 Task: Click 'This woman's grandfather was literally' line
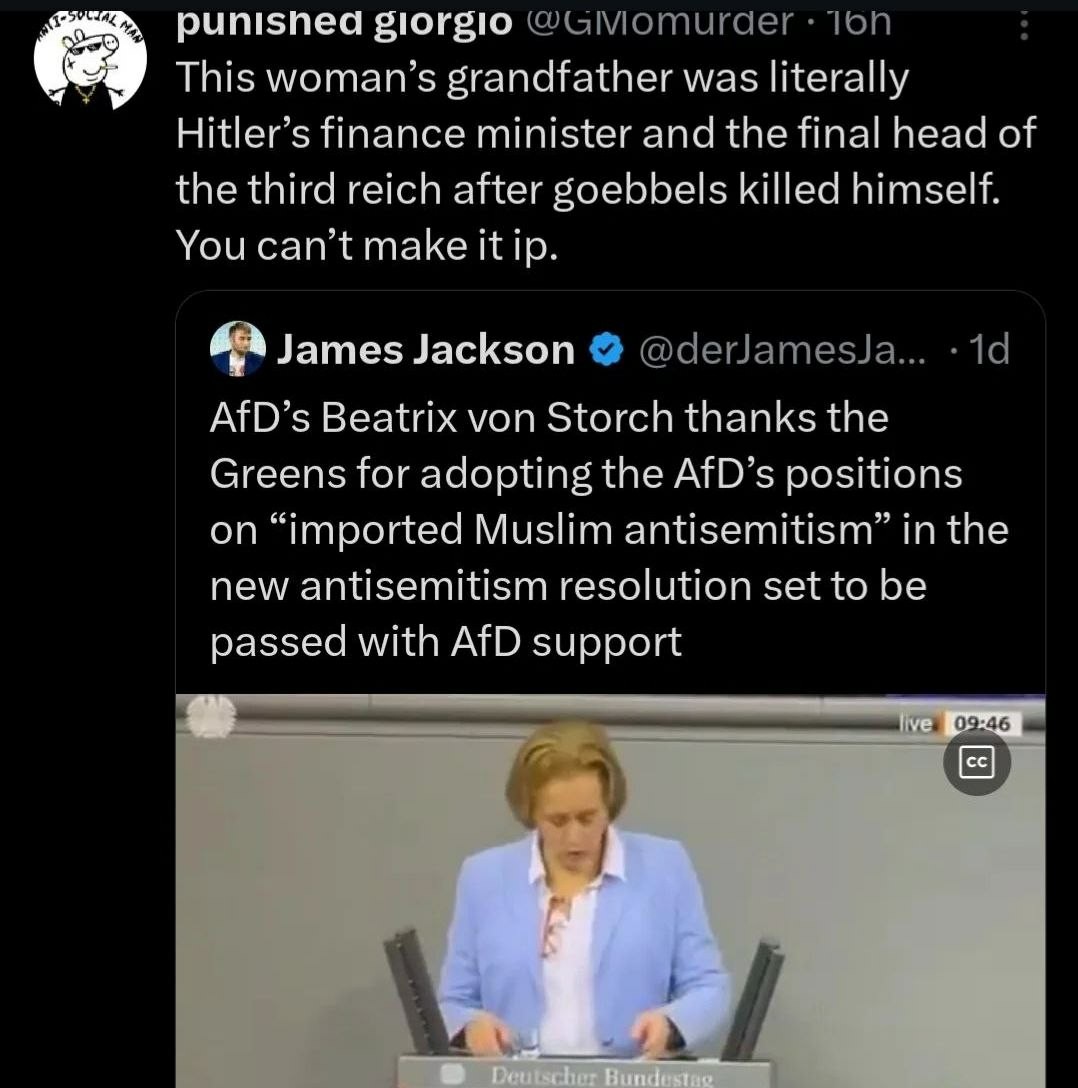click(542, 77)
